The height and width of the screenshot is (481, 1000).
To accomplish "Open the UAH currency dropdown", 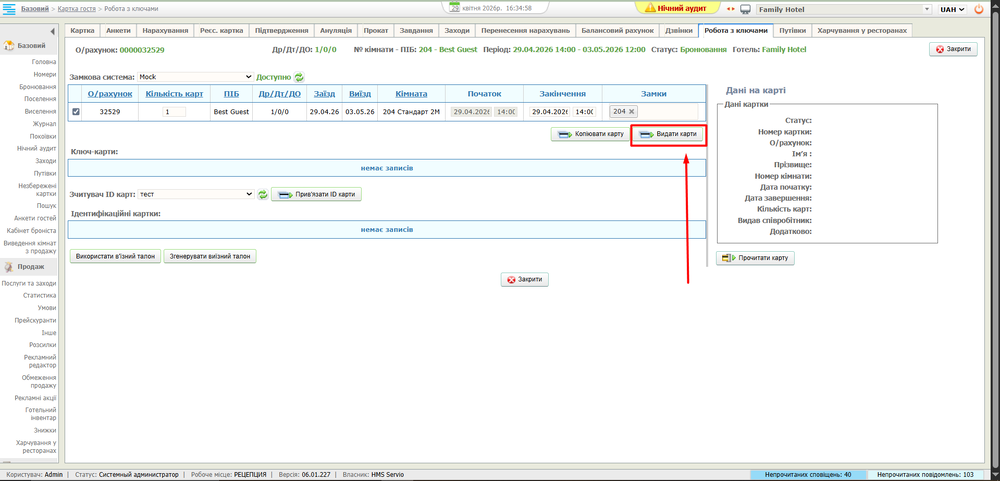I will [x=952, y=9].
